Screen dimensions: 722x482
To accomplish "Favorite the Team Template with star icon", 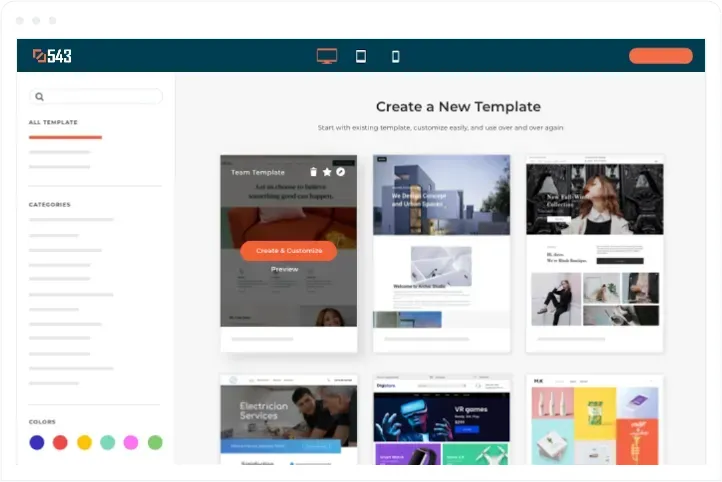I will click(x=327, y=172).
